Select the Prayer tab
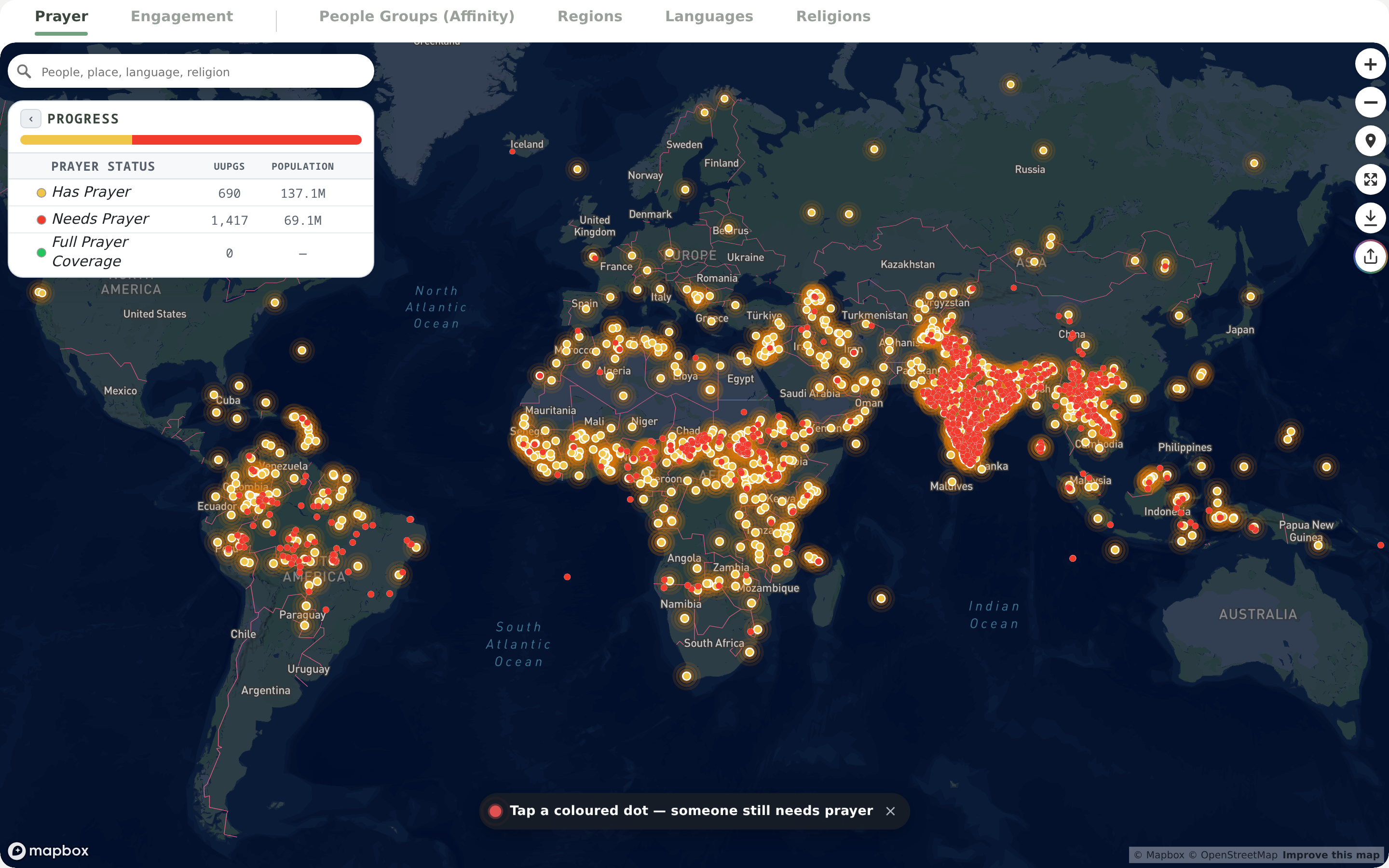This screenshot has width=1389, height=868. click(x=61, y=16)
